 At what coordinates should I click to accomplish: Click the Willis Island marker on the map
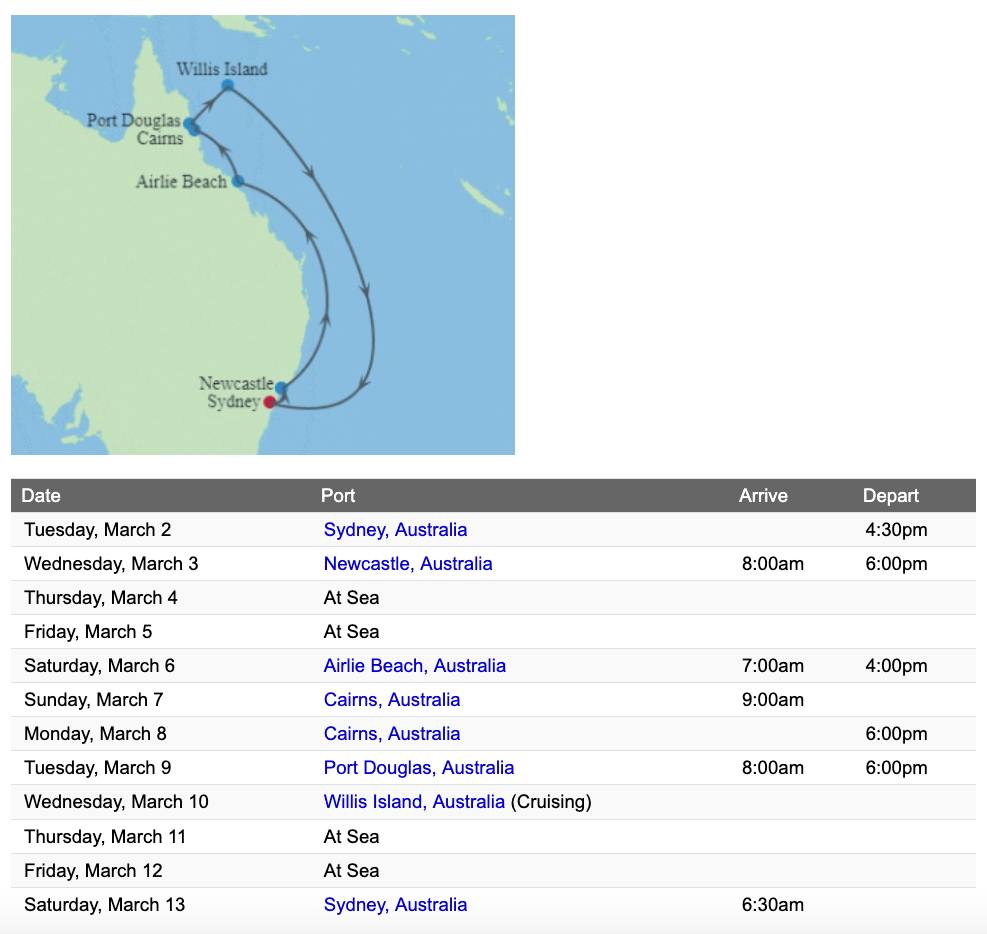[x=228, y=85]
